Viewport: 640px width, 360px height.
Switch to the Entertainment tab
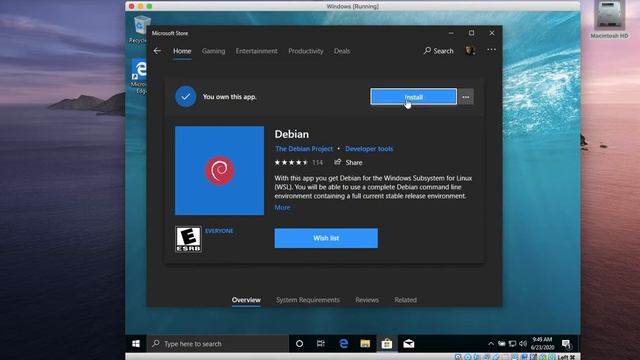click(x=256, y=51)
